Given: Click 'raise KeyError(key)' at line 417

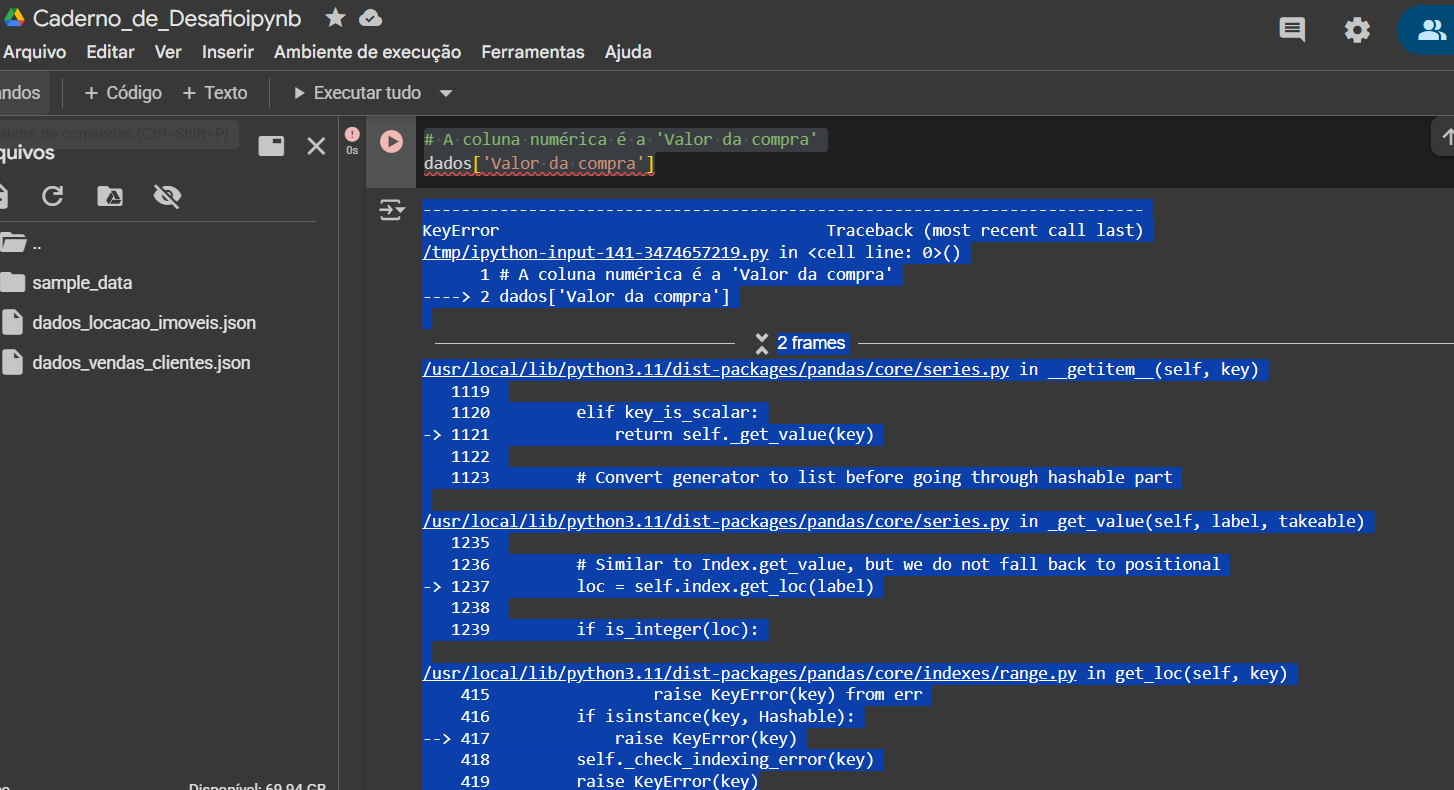Looking at the screenshot, I should coord(706,738).
